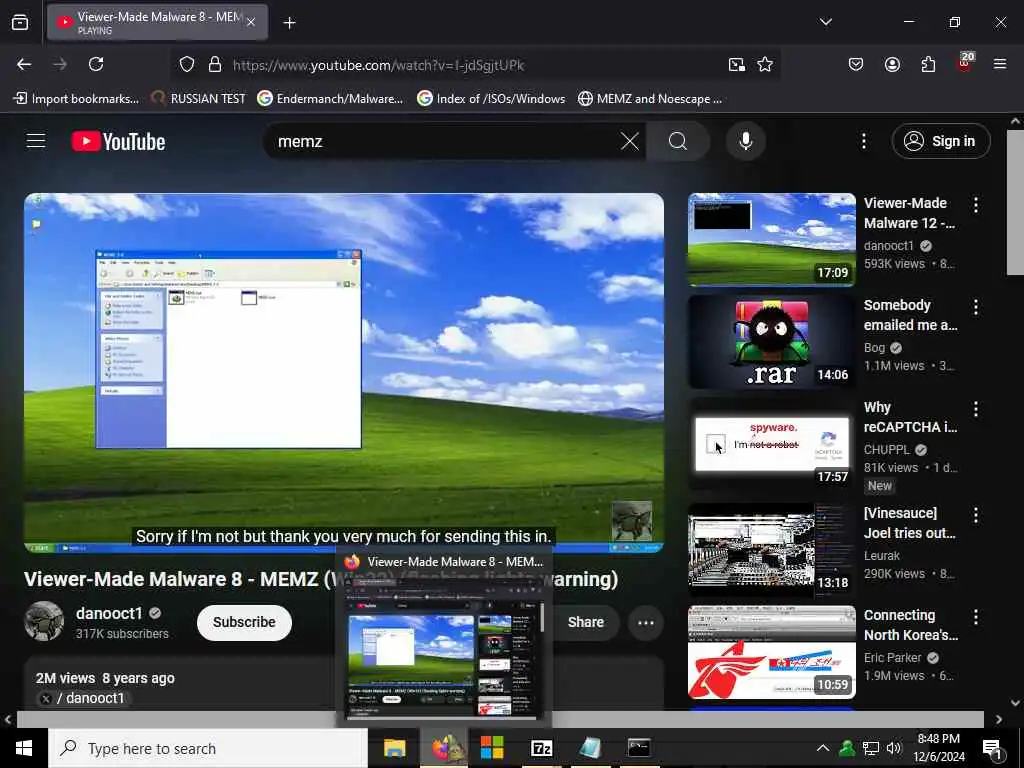Click the page vertical scrollbar thumb

[x=1015, y=202]
